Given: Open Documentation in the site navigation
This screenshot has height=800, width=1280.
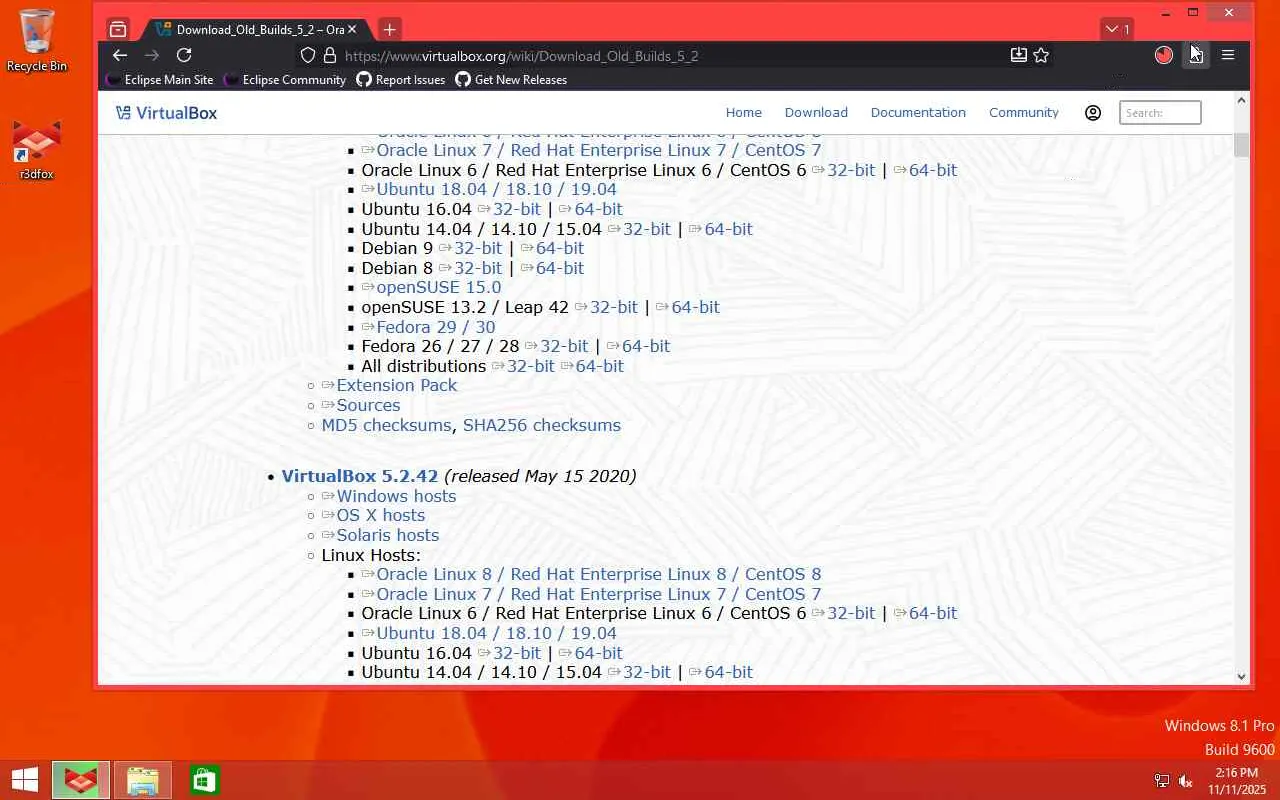Looking at the screenshot, I should [918, 113].
